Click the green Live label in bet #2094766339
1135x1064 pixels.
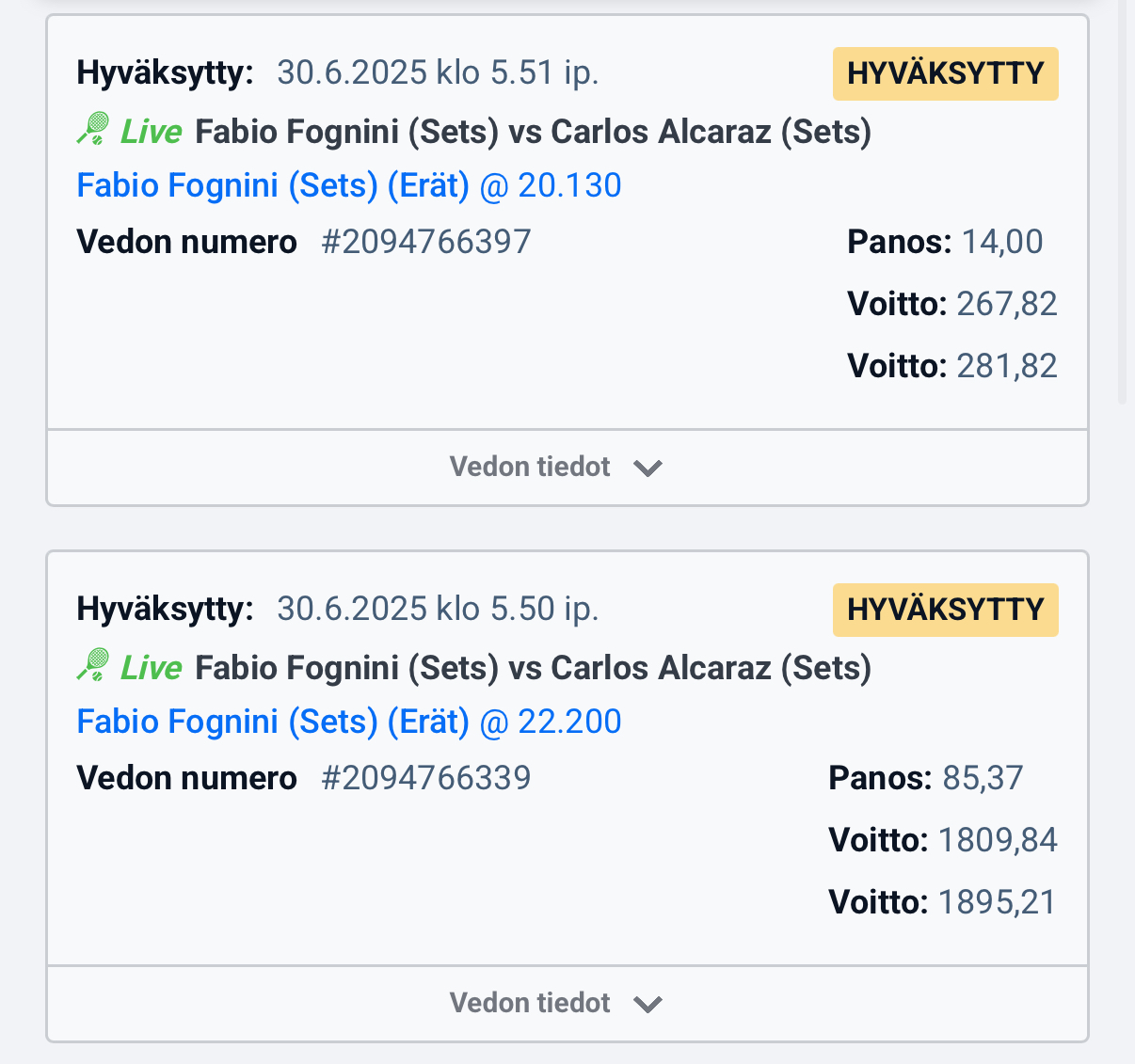(x=151, y=668)
